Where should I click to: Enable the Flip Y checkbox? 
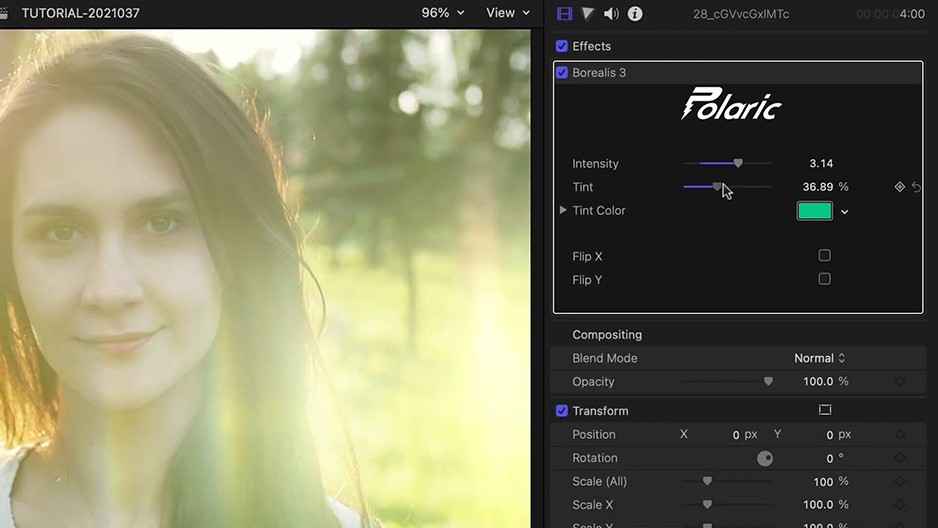click(x=824, y=279)
